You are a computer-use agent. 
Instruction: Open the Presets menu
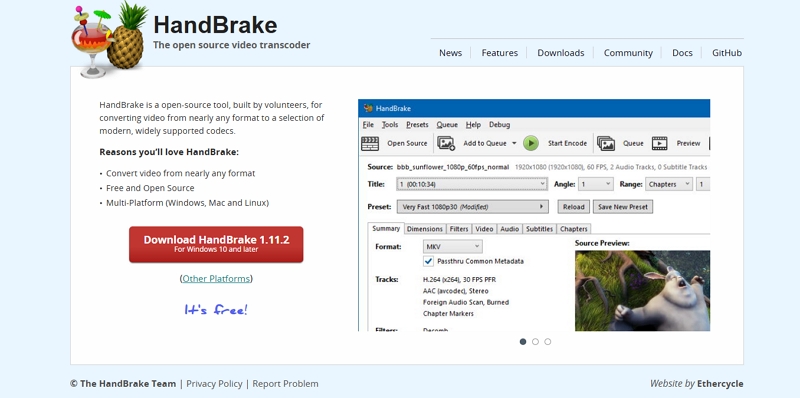click(417, 125)
